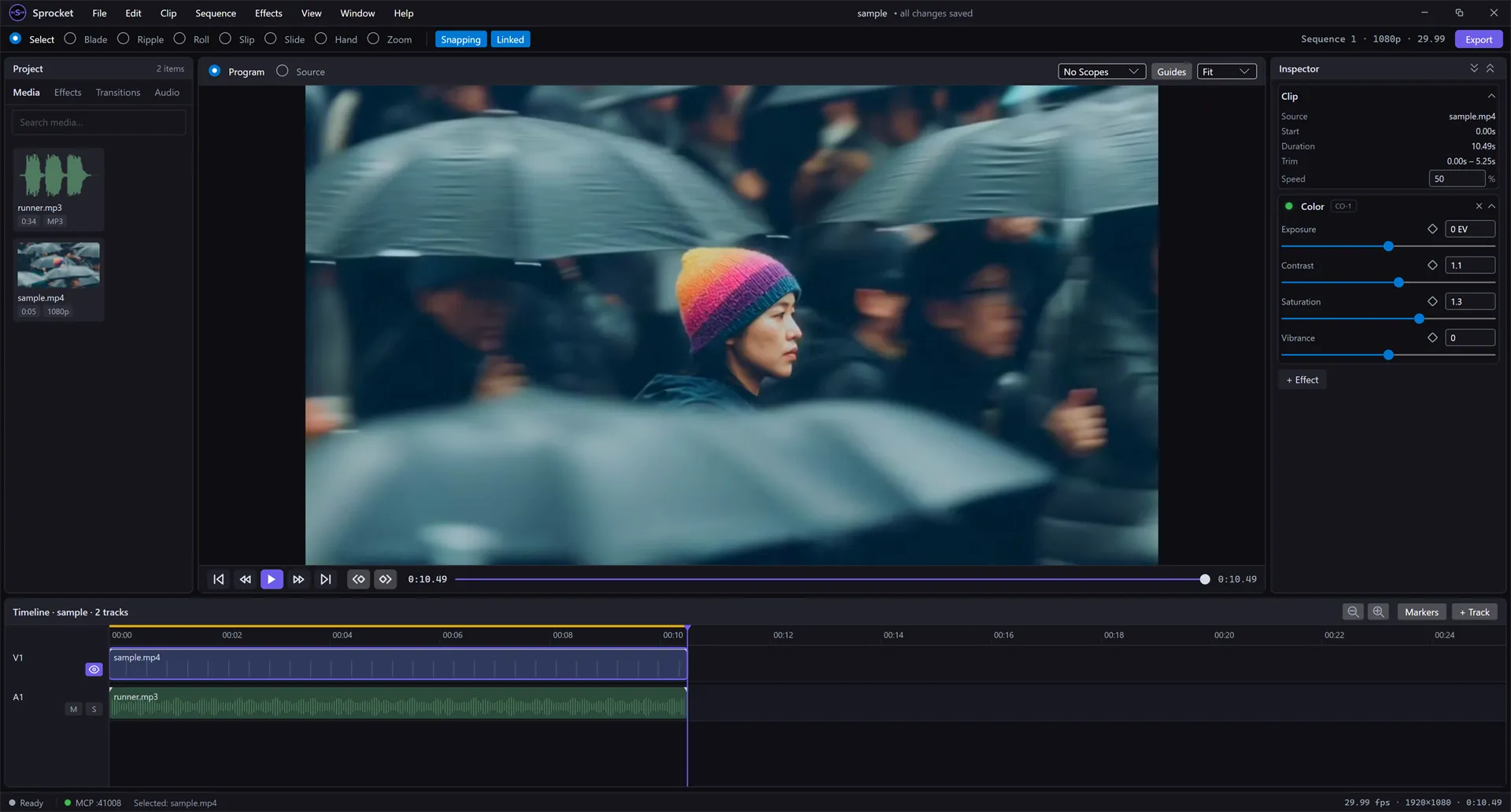The height and width of the screenshot is (812, 1511).
Task: Click the Export button
Action: pyautogui.click(x=1479, y=39)
